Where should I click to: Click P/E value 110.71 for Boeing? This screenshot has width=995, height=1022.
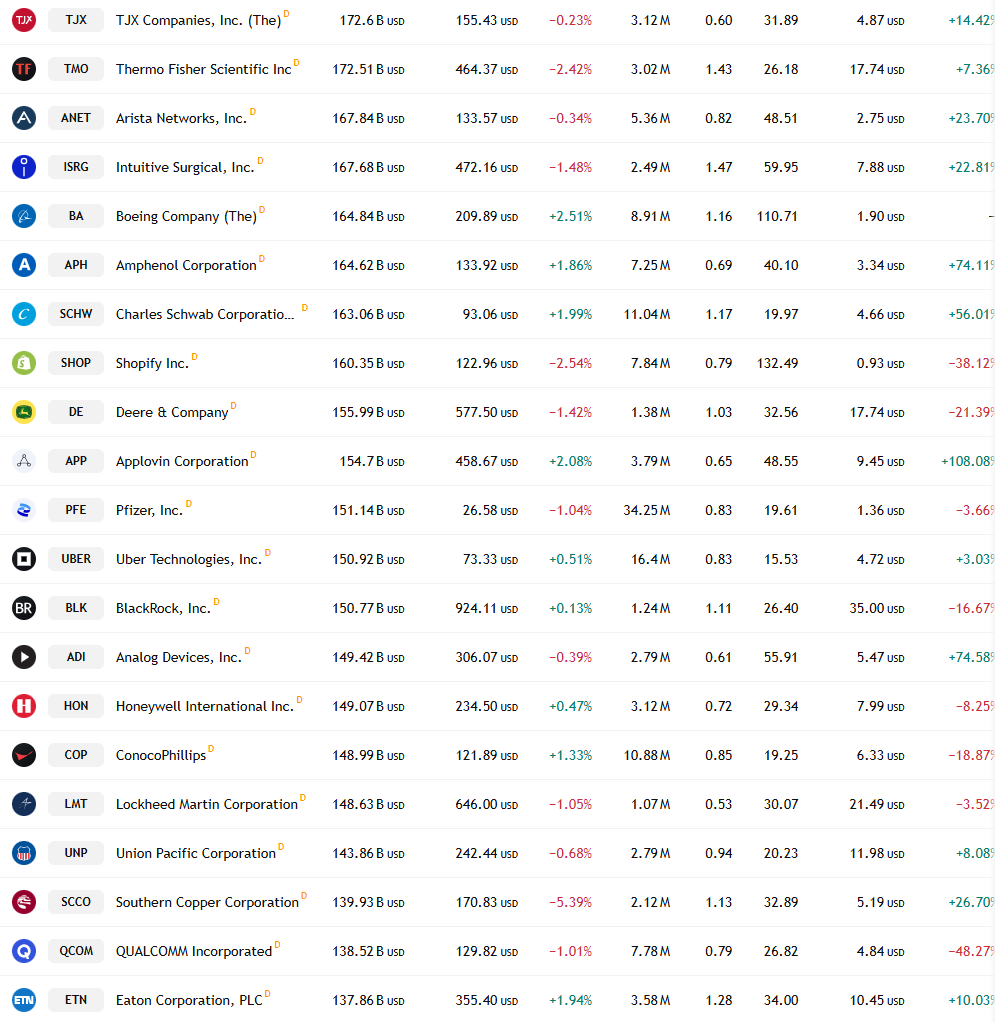pyautogui.click(x=777, y=216)
